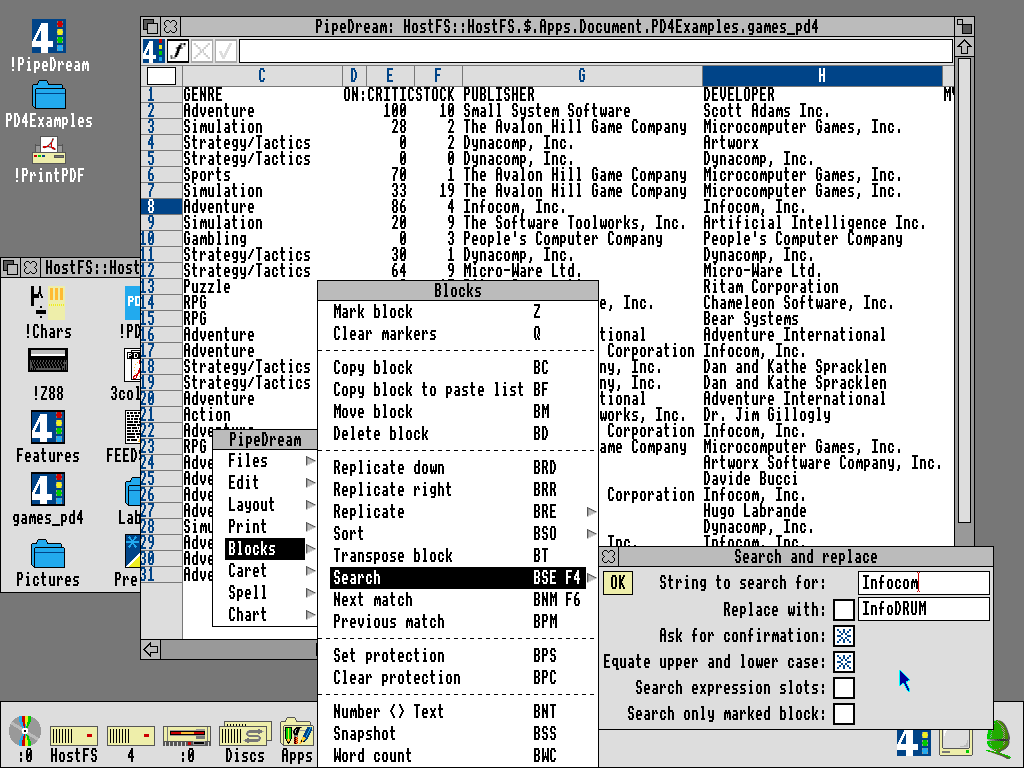Click the cell reading Hugo Labrande
1024x768 pixels.
pos(754,511)
